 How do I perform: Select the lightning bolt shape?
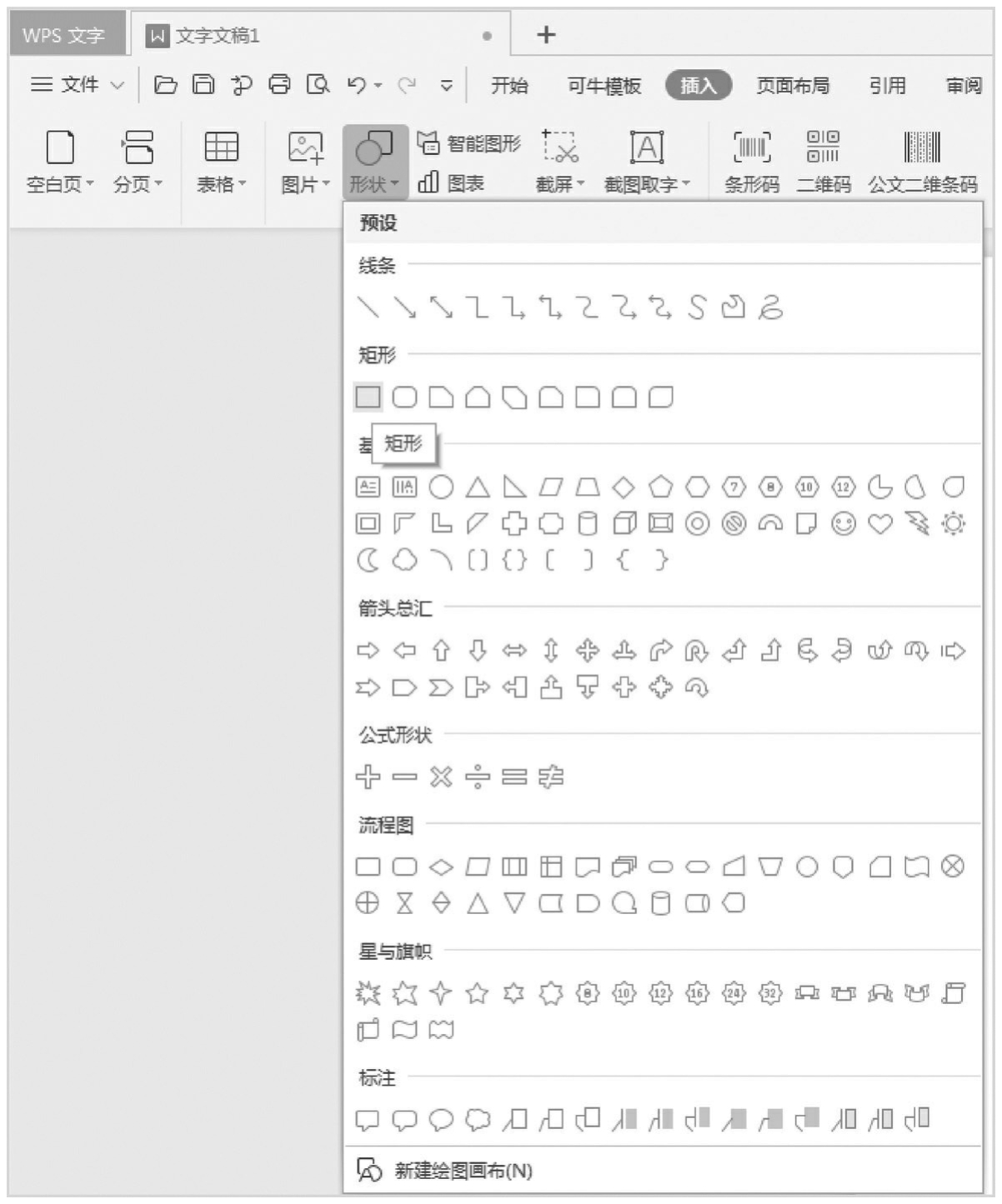pos(917,523)
